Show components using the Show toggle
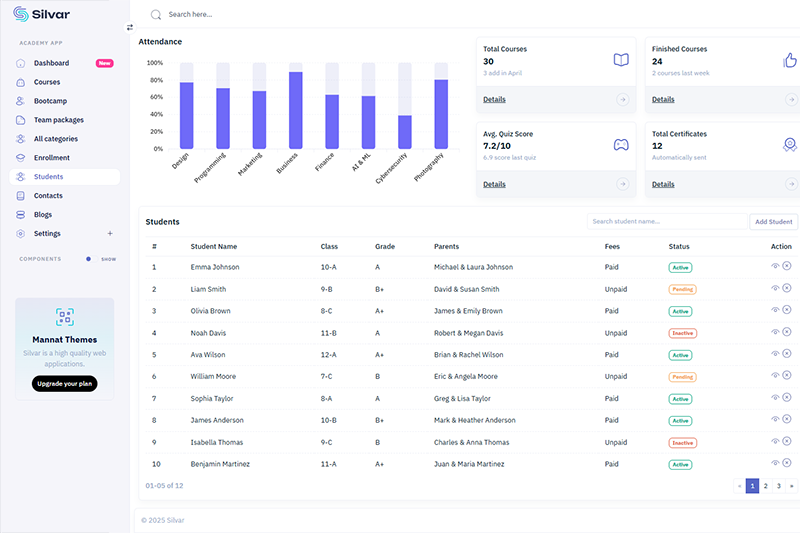Image resolution: width=800 pixels, height=533 pixels. (x=102, y=259)
